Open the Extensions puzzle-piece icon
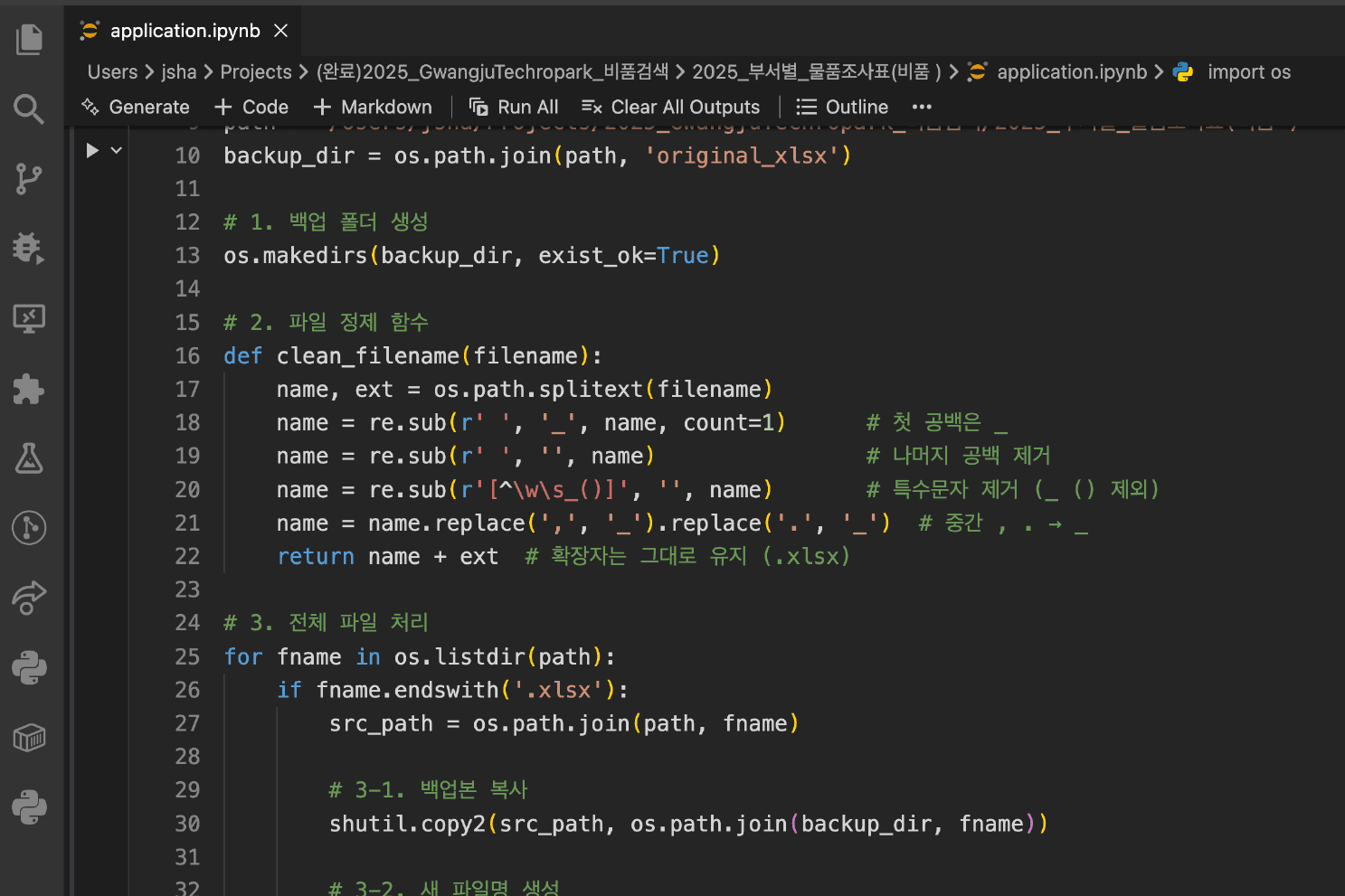1345x896 pixels. coord(30,389)
